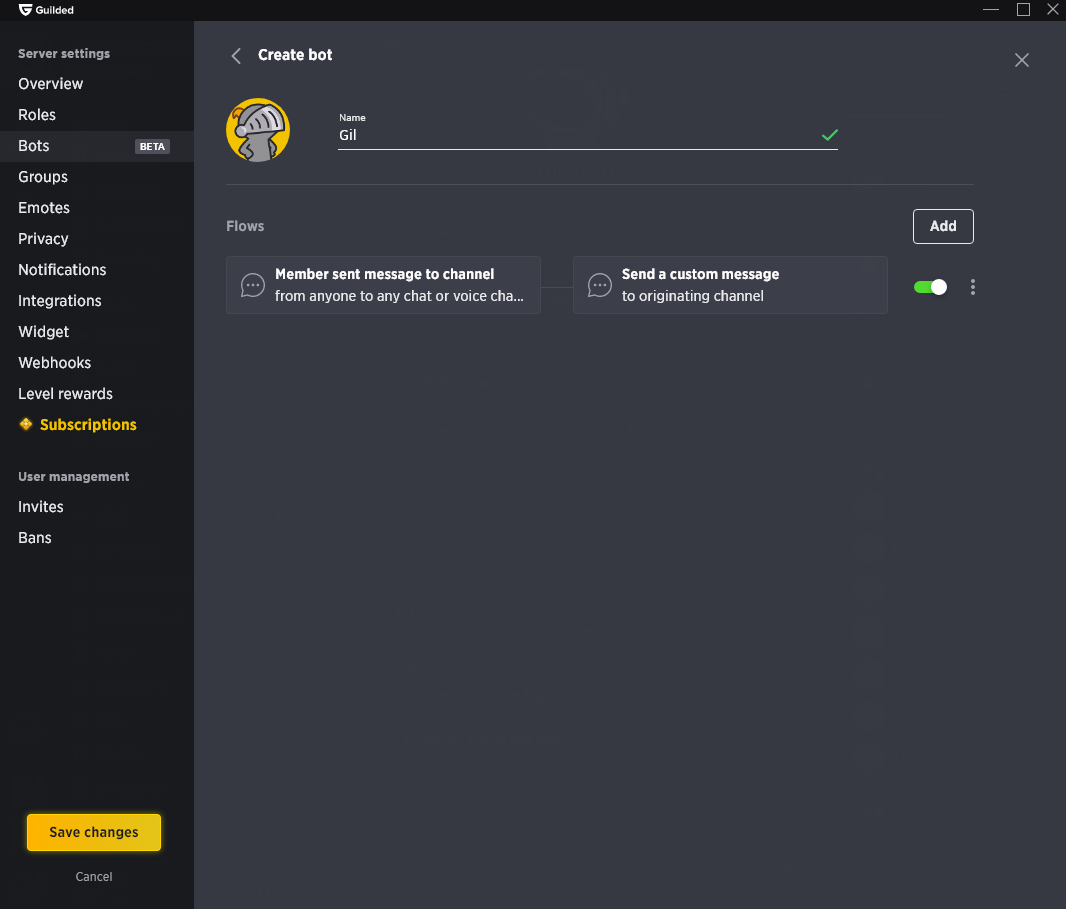Open Widget settings

tap(44, 332)
